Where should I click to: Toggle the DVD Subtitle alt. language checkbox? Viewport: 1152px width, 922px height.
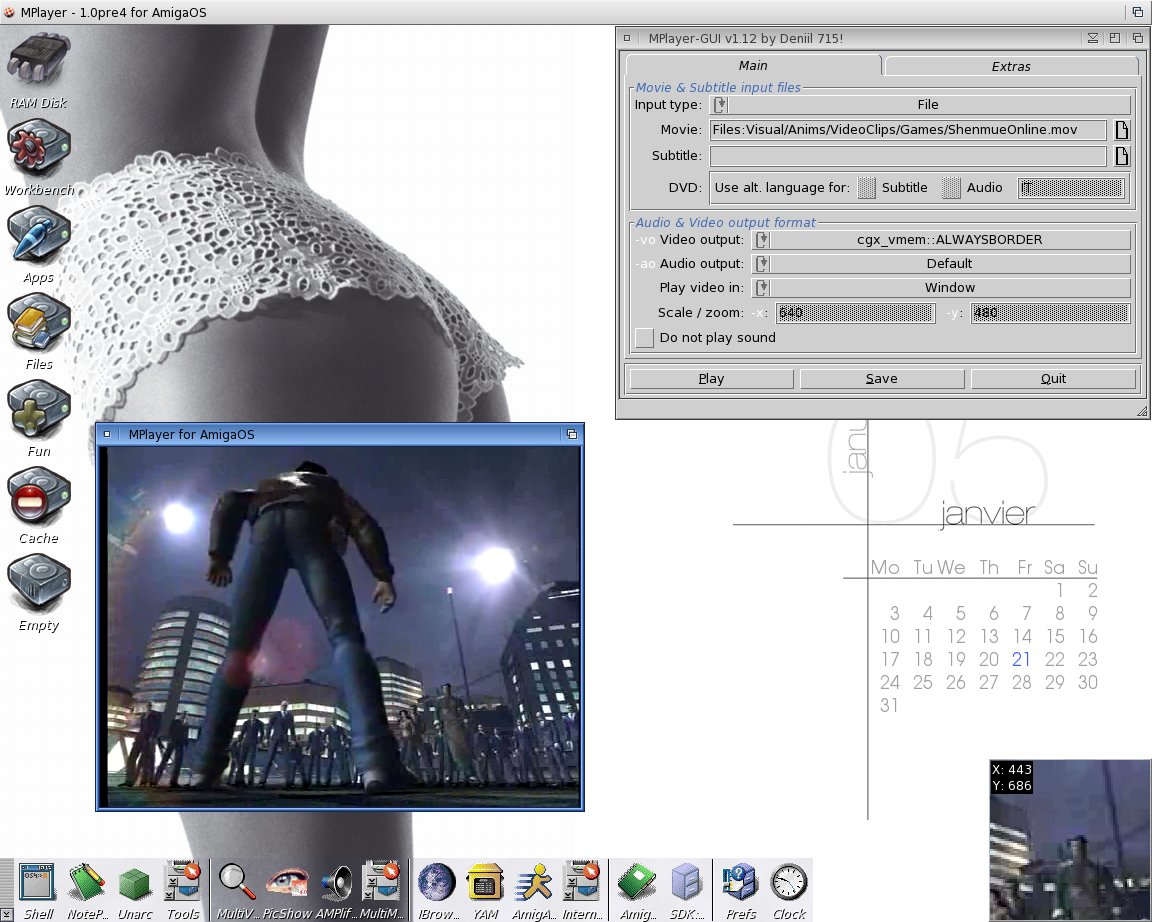(867, 187)
